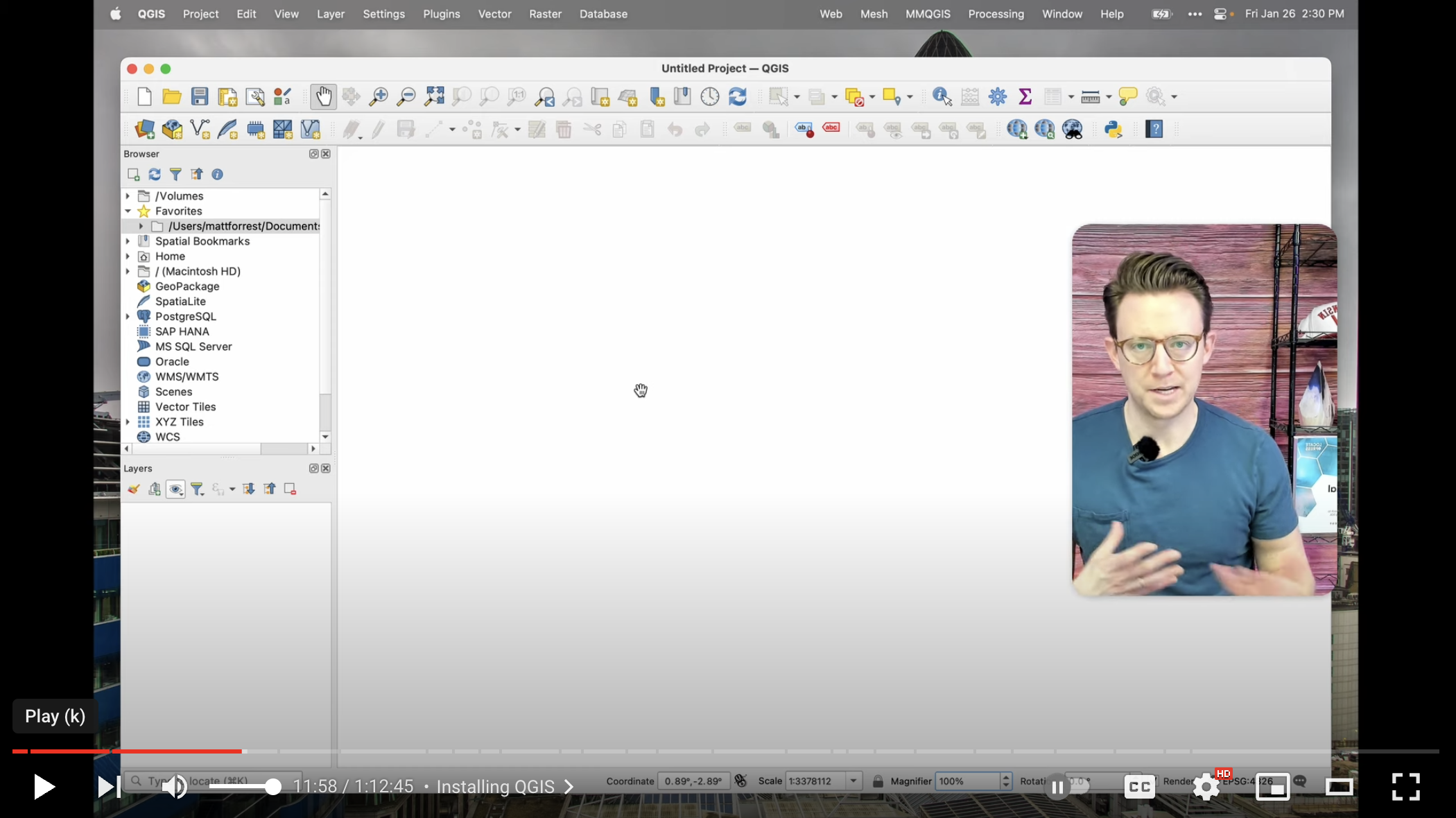Open the Processing menu
The width and height of the screenshot is (1456, 818).
point(996,14)
